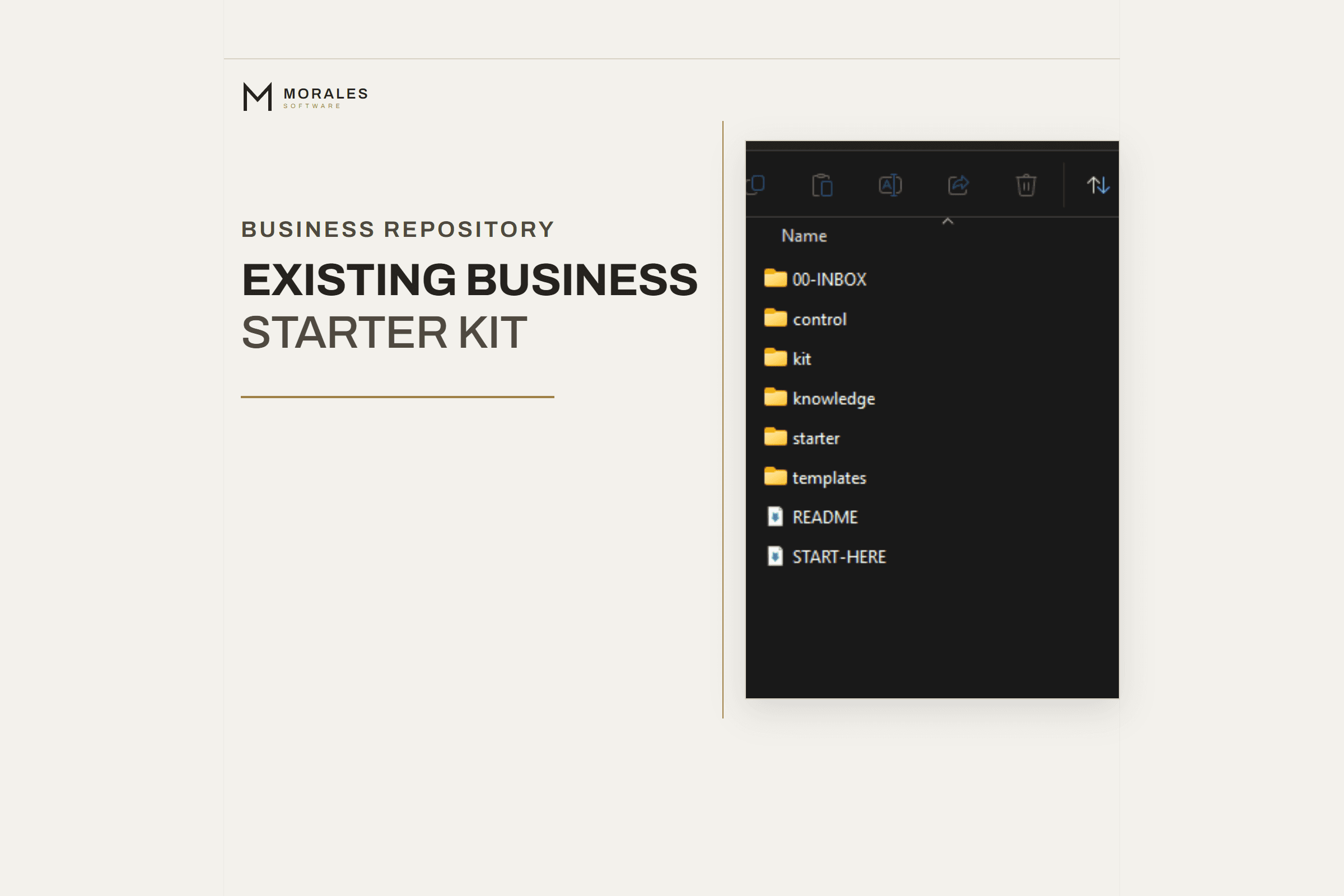
Task: Click the Copy icon in explorer toolbar
Action: (755, 185)
